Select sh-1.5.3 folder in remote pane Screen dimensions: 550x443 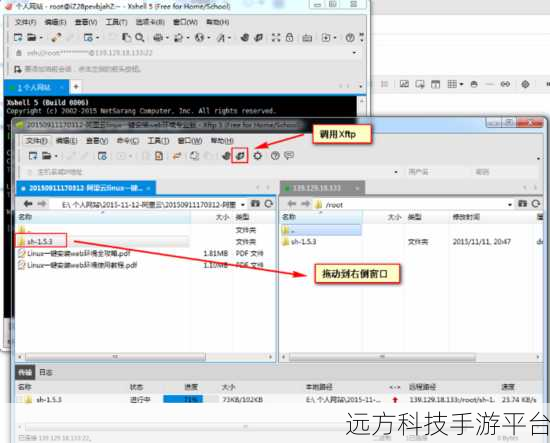[300, 242]
